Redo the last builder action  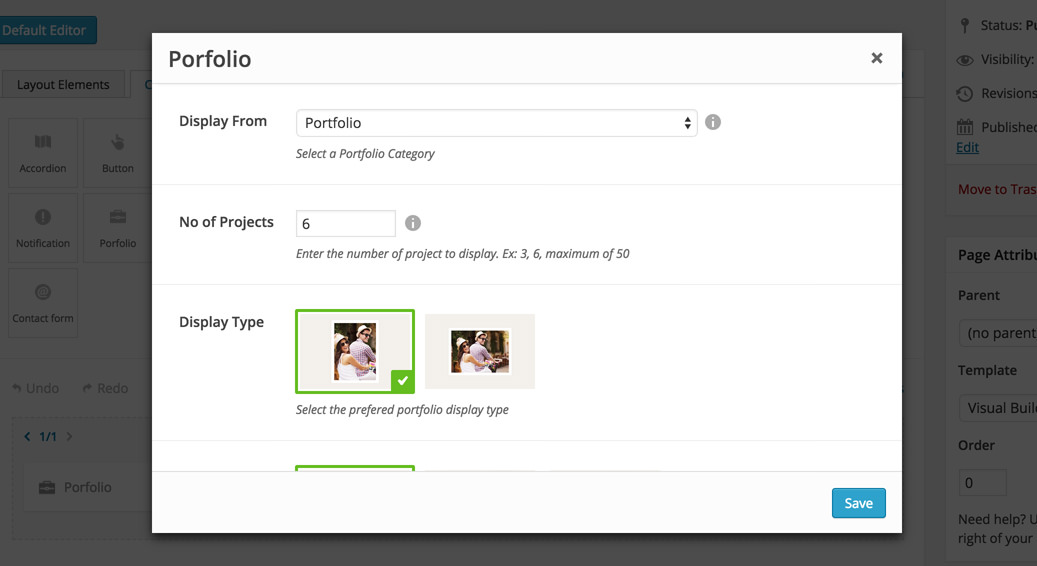(x=105, y=388)
